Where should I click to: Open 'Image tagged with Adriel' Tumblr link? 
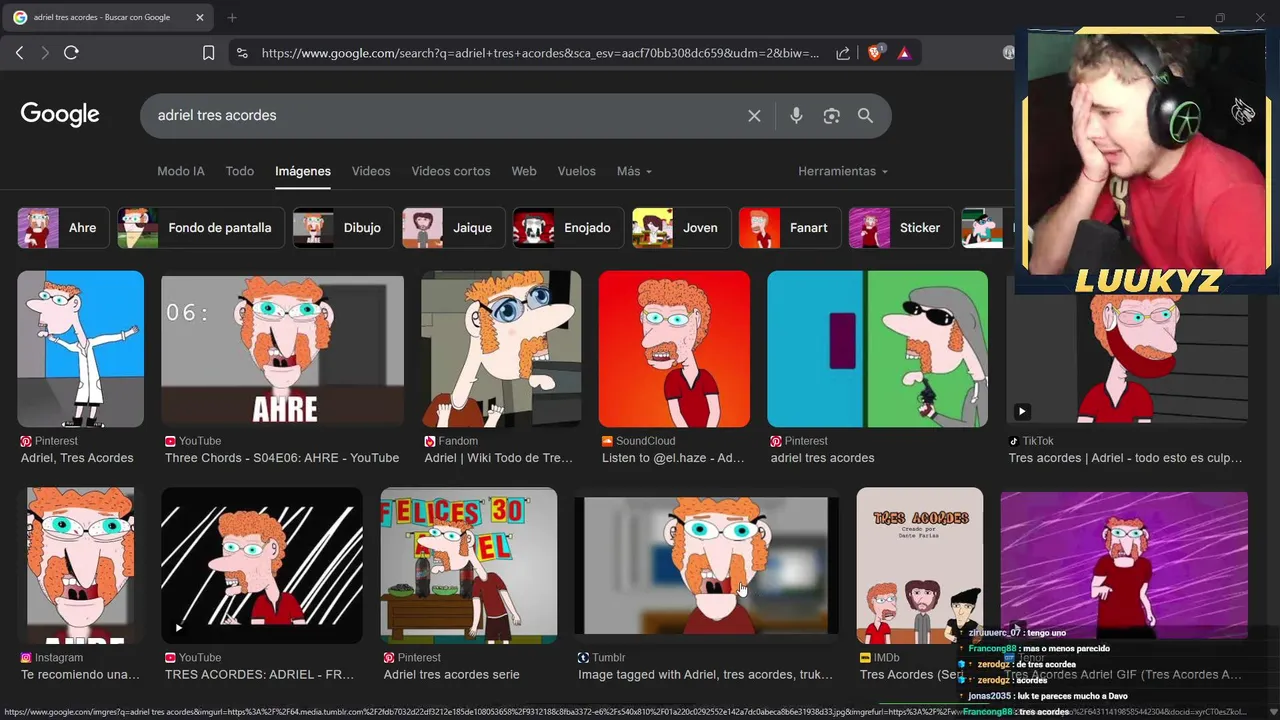point(705,675)
